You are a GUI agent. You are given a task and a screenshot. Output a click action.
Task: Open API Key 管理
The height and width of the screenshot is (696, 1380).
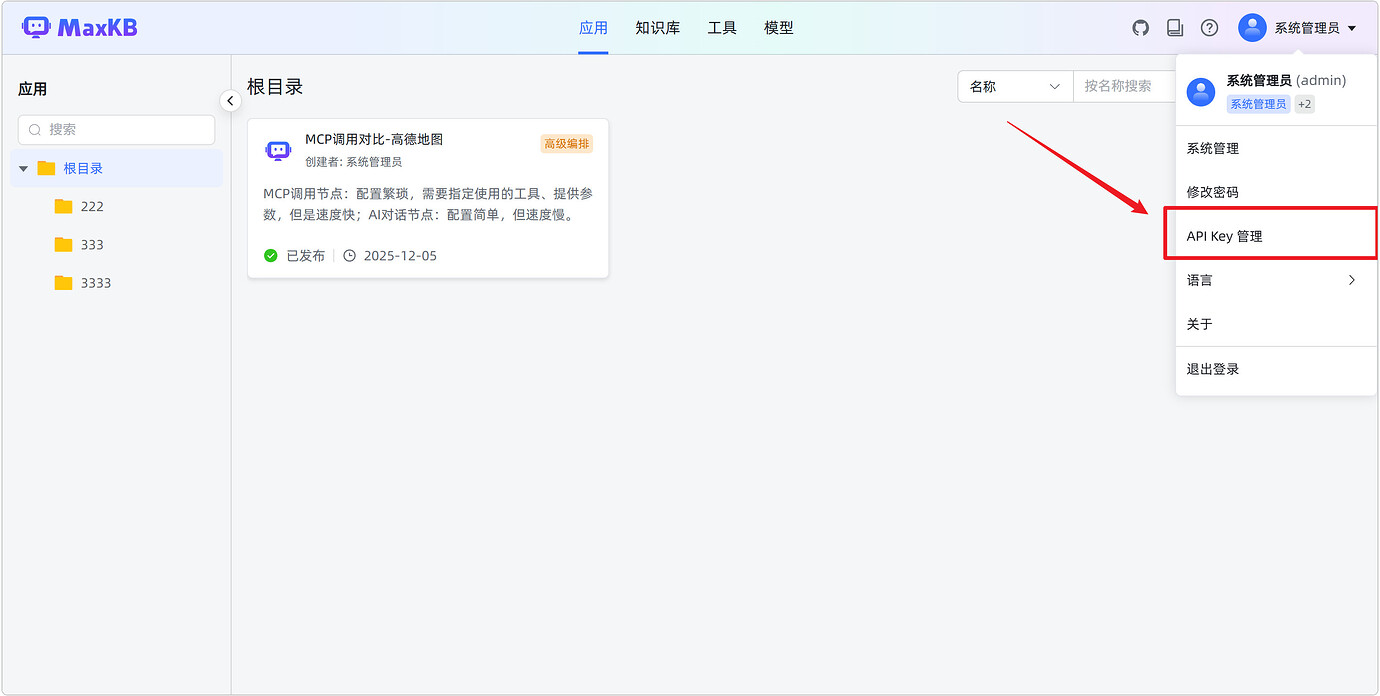point(1276,236)
